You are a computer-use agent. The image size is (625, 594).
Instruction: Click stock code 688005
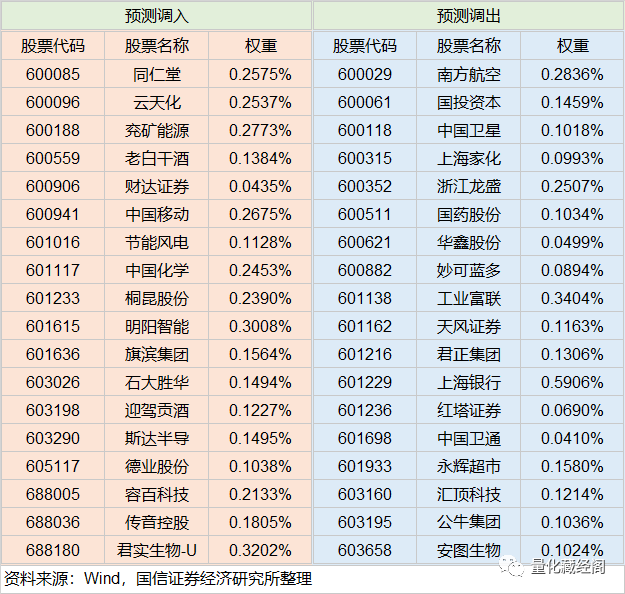click(x=53, y=494)
